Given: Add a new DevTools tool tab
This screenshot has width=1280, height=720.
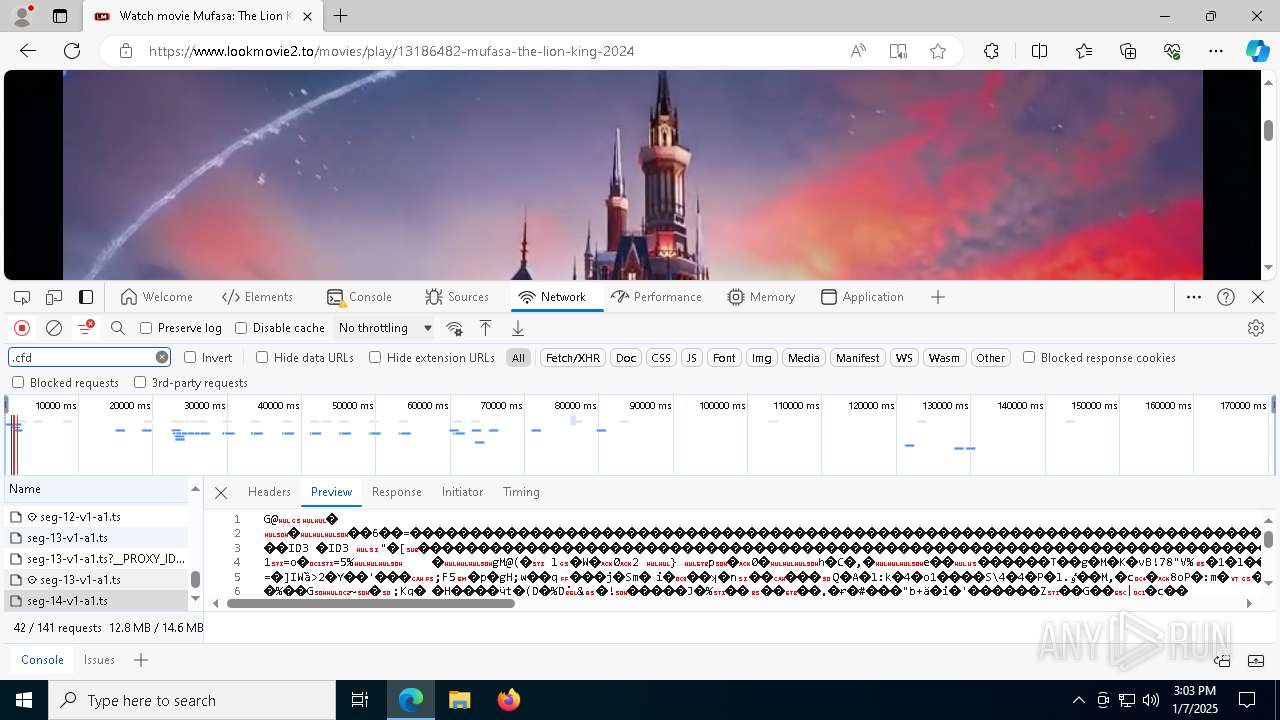Looking at the screenshot, I should click(x=938, y=297).
